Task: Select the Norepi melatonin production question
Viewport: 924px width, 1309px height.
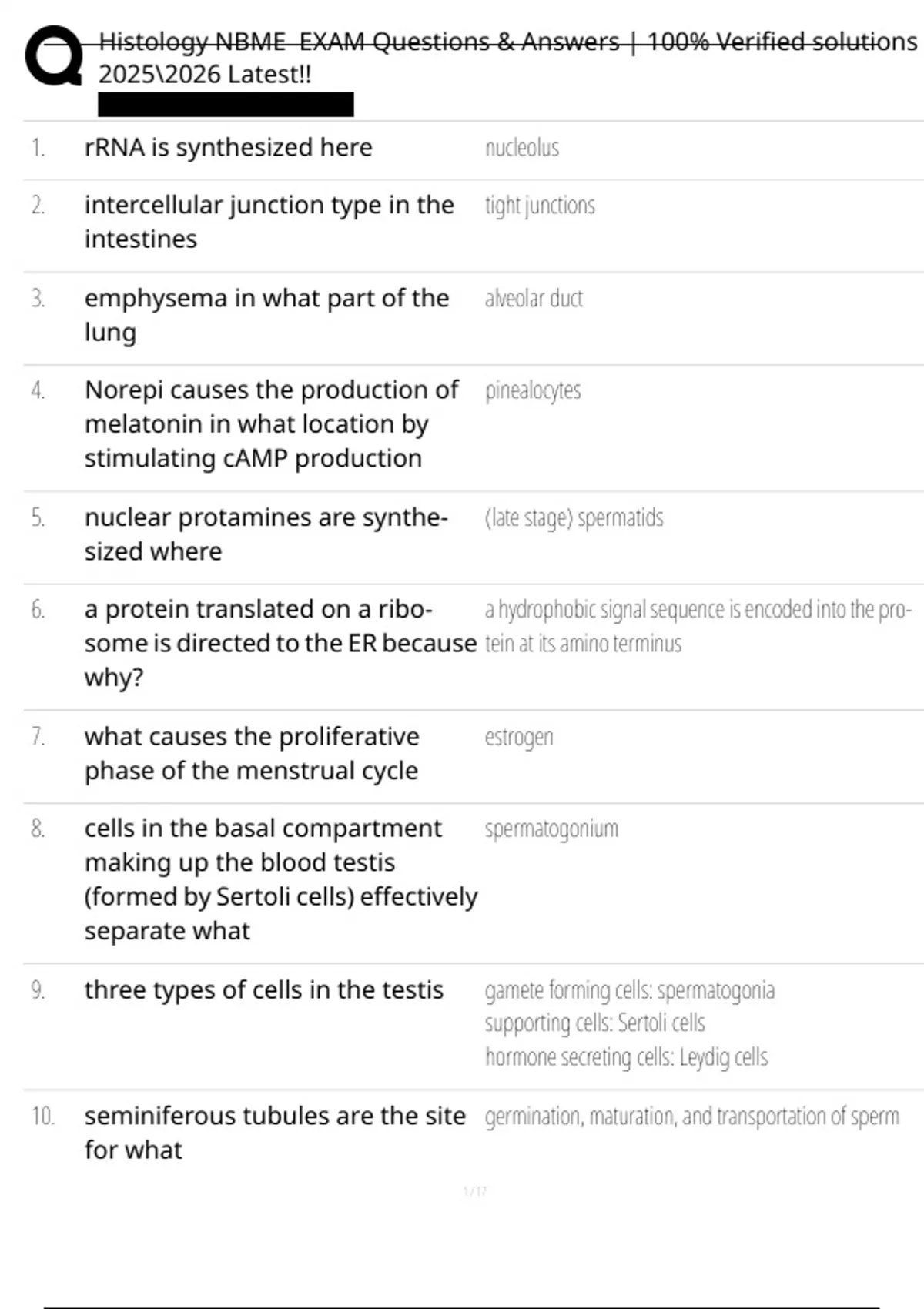Action: point(271,424)
